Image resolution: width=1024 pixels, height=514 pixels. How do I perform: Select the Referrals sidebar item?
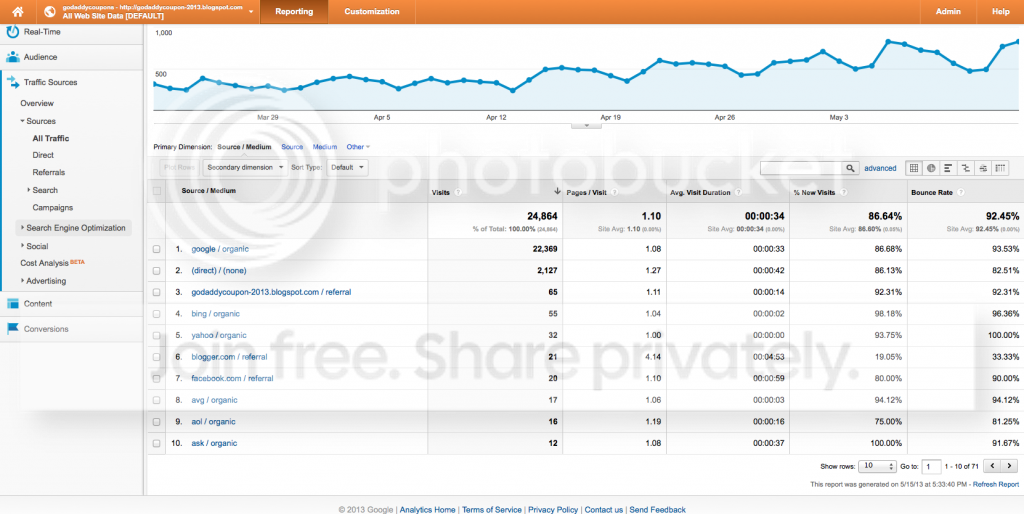click(48, 172)
